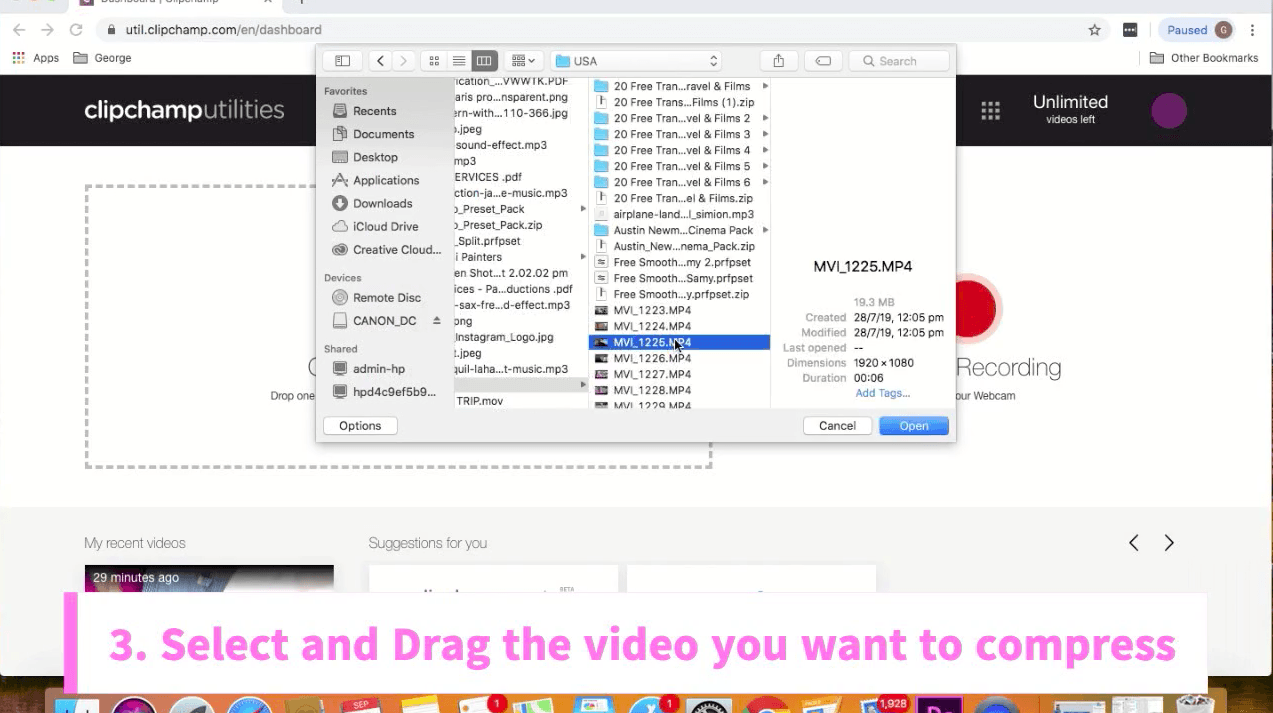
Task: Click the Open button
Action: pyautogui.click(x=913, y=426)
